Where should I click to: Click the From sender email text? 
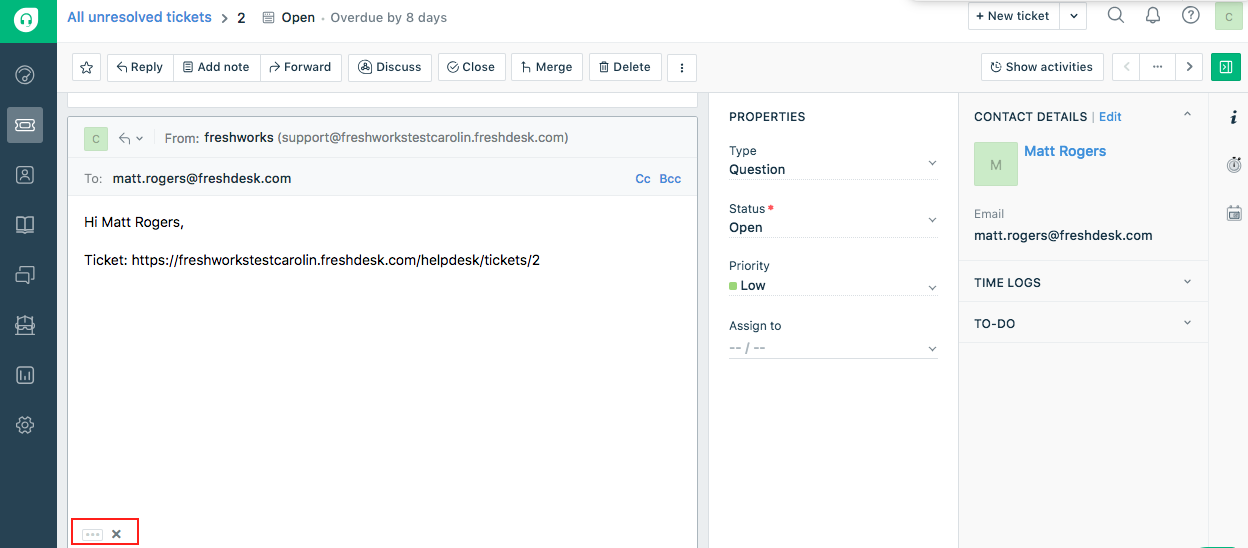[423, 138]
